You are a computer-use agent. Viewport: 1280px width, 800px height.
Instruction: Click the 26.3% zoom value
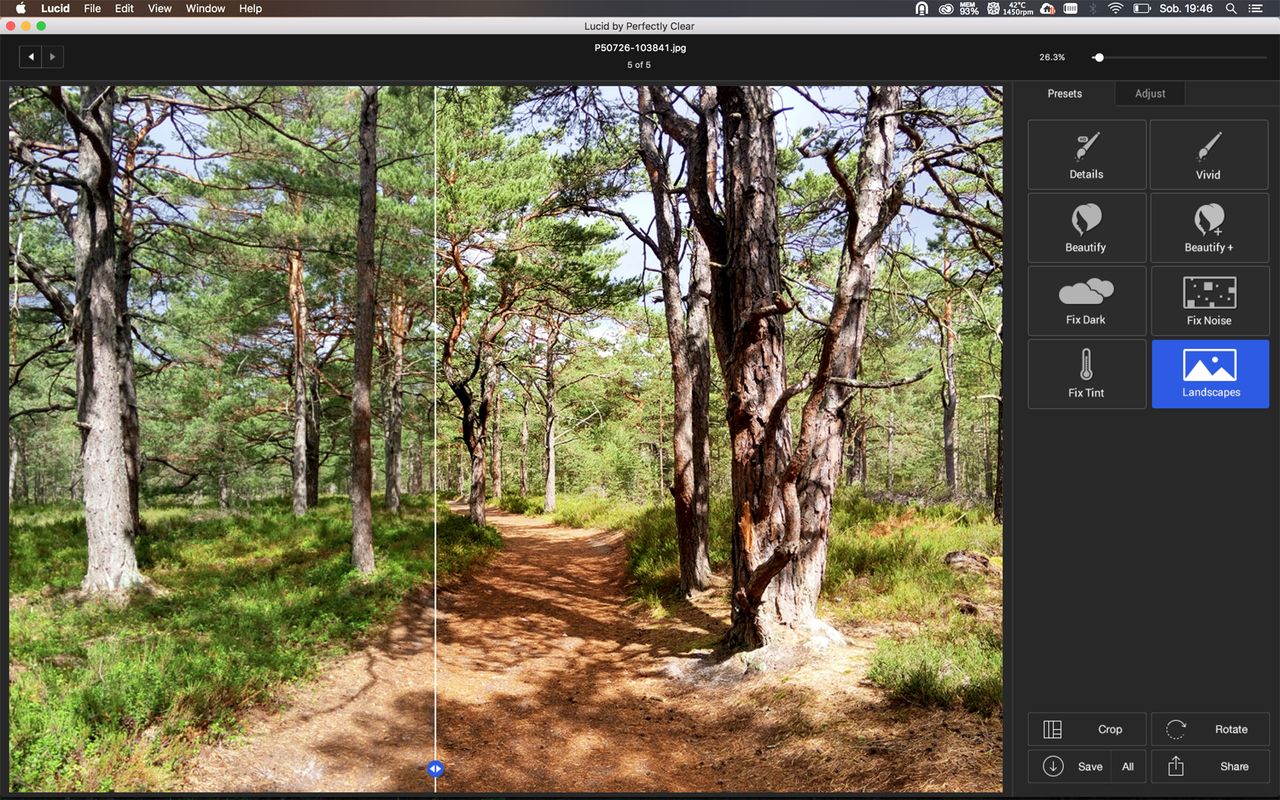(1052, 58)
